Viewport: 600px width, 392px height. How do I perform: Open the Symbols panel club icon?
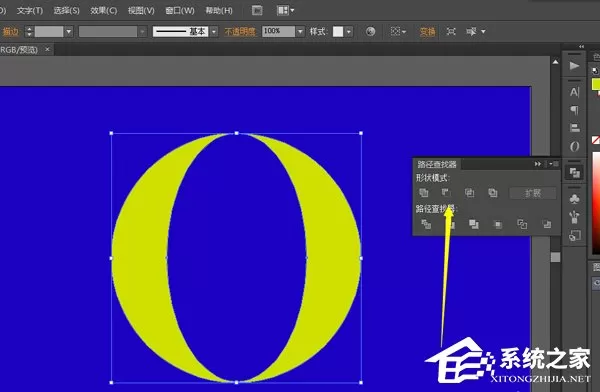pyautogui.click(x=574, y=199)
